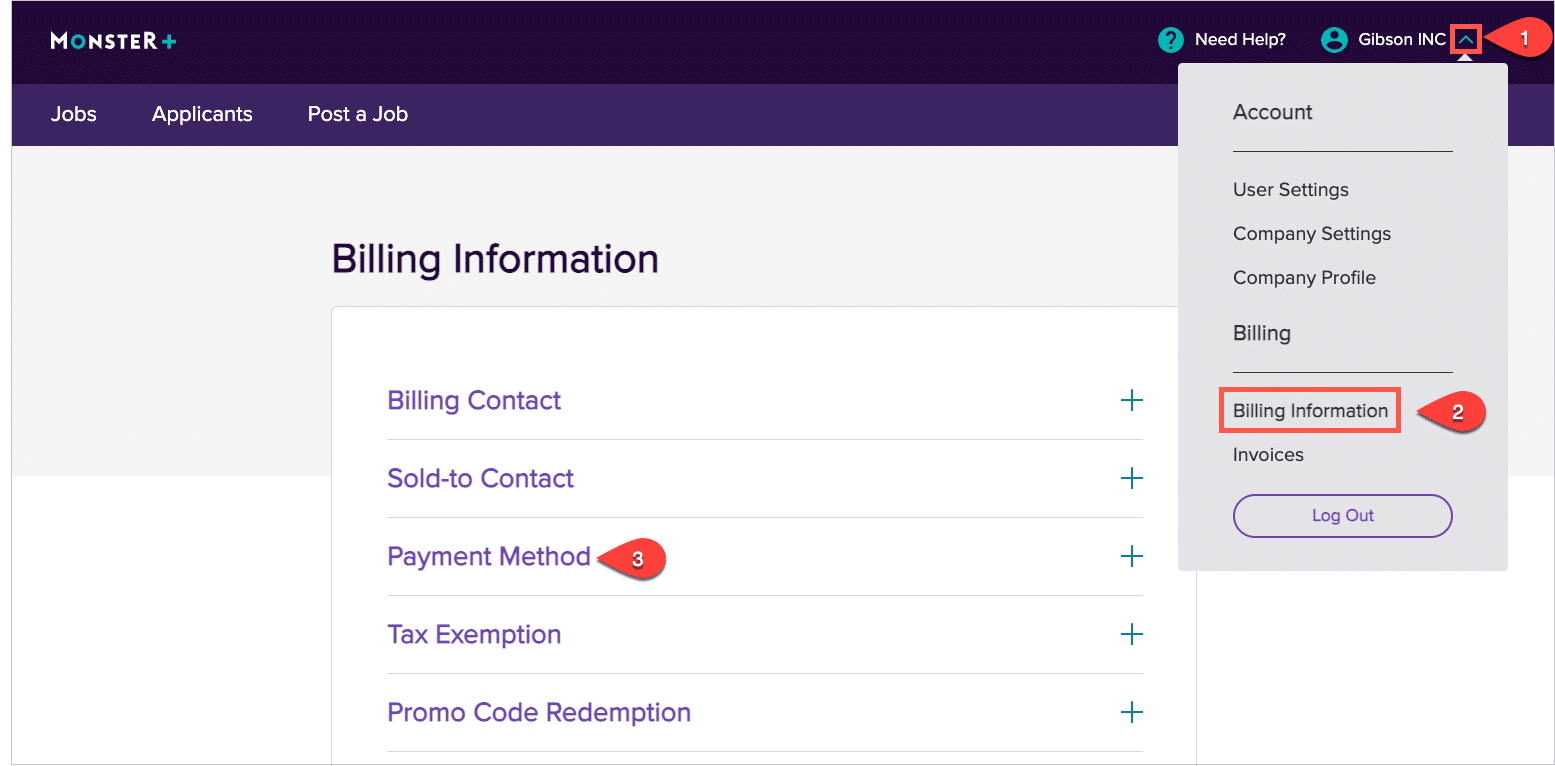Click the Need Help question mark icon
This screenshot has width=1555, height=766.
[x=1170, y=40]
